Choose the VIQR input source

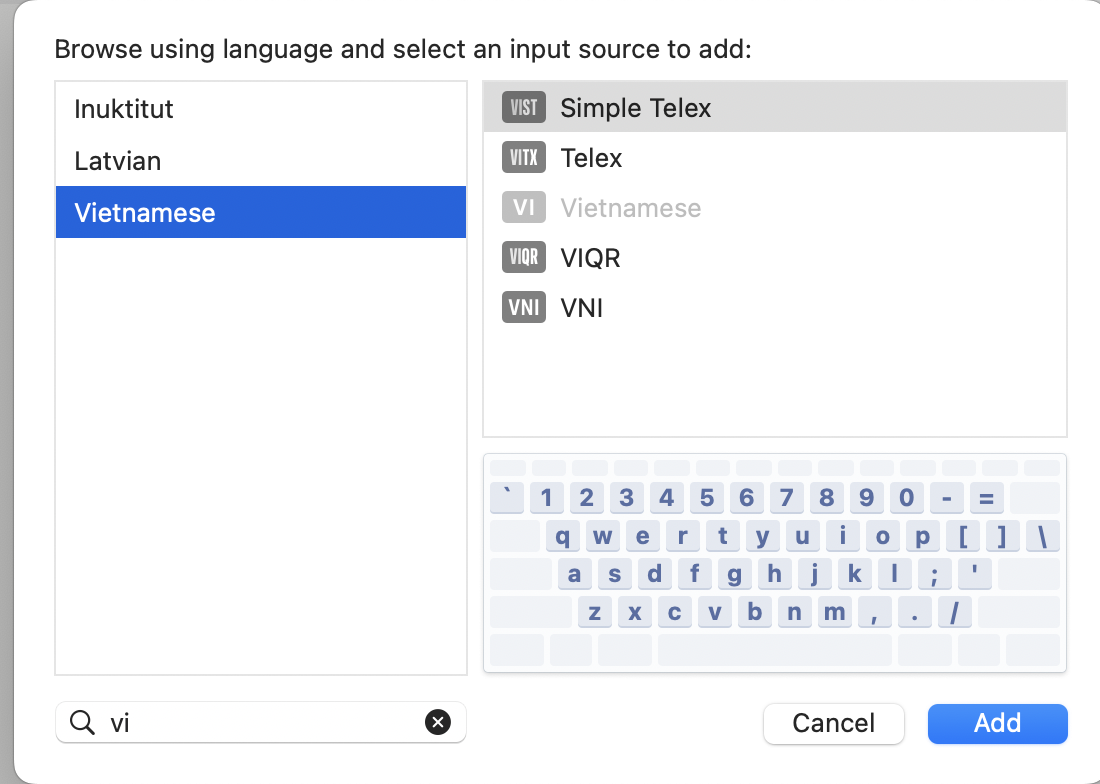[591, 258]
